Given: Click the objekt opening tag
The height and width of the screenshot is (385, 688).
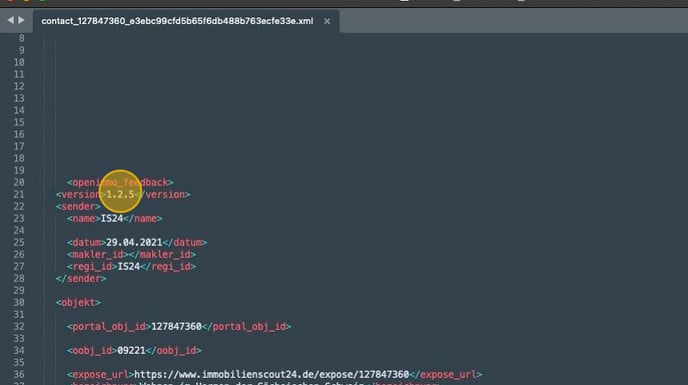Looking at the screenshot, I should click(78, 302).
